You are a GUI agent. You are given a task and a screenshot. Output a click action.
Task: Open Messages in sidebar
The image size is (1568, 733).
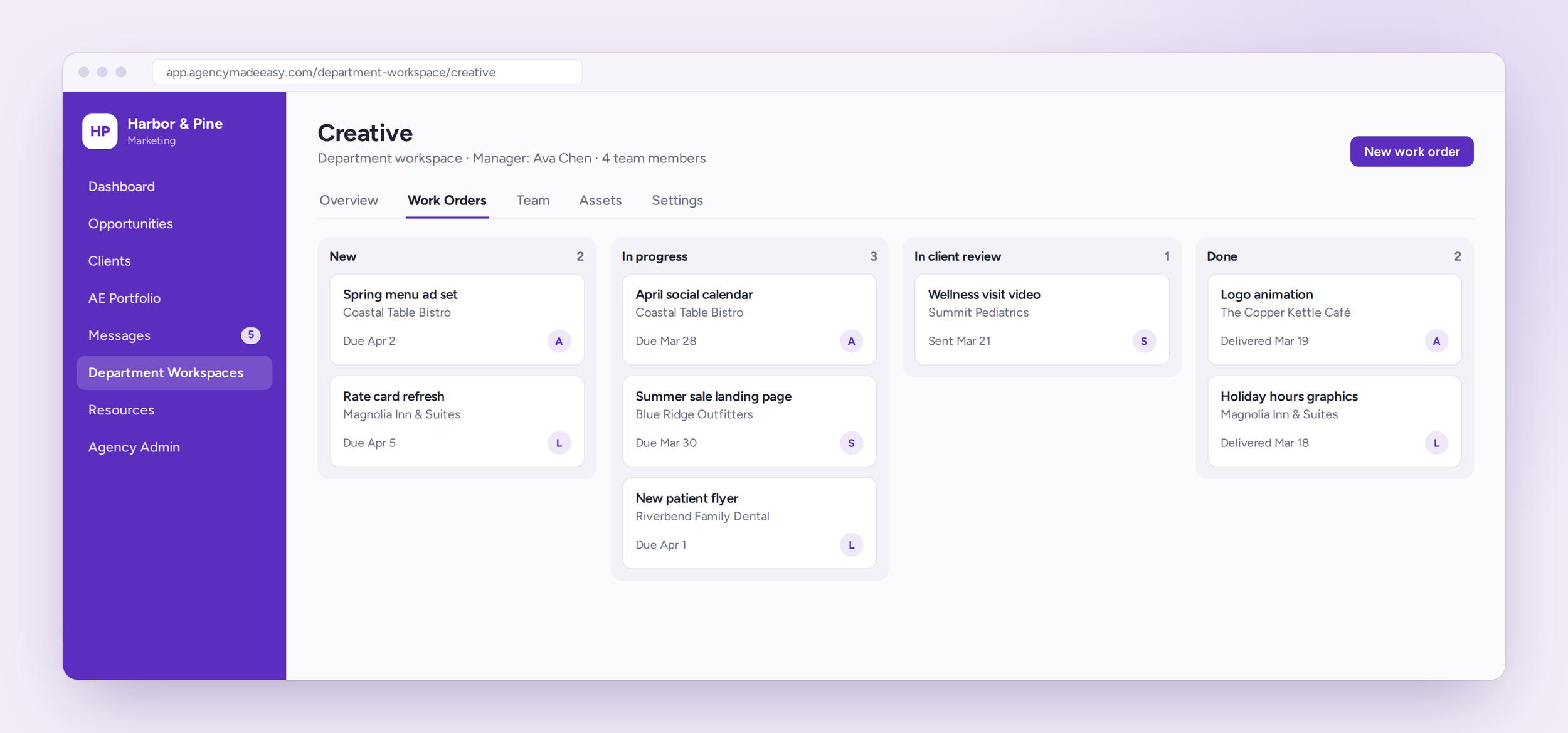pos(174,335)
